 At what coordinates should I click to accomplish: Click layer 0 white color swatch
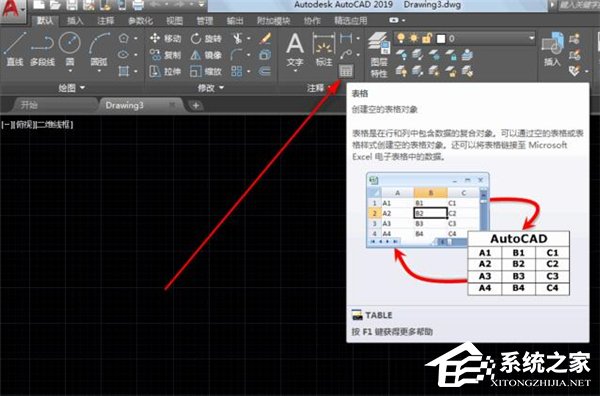coord(441,39)
